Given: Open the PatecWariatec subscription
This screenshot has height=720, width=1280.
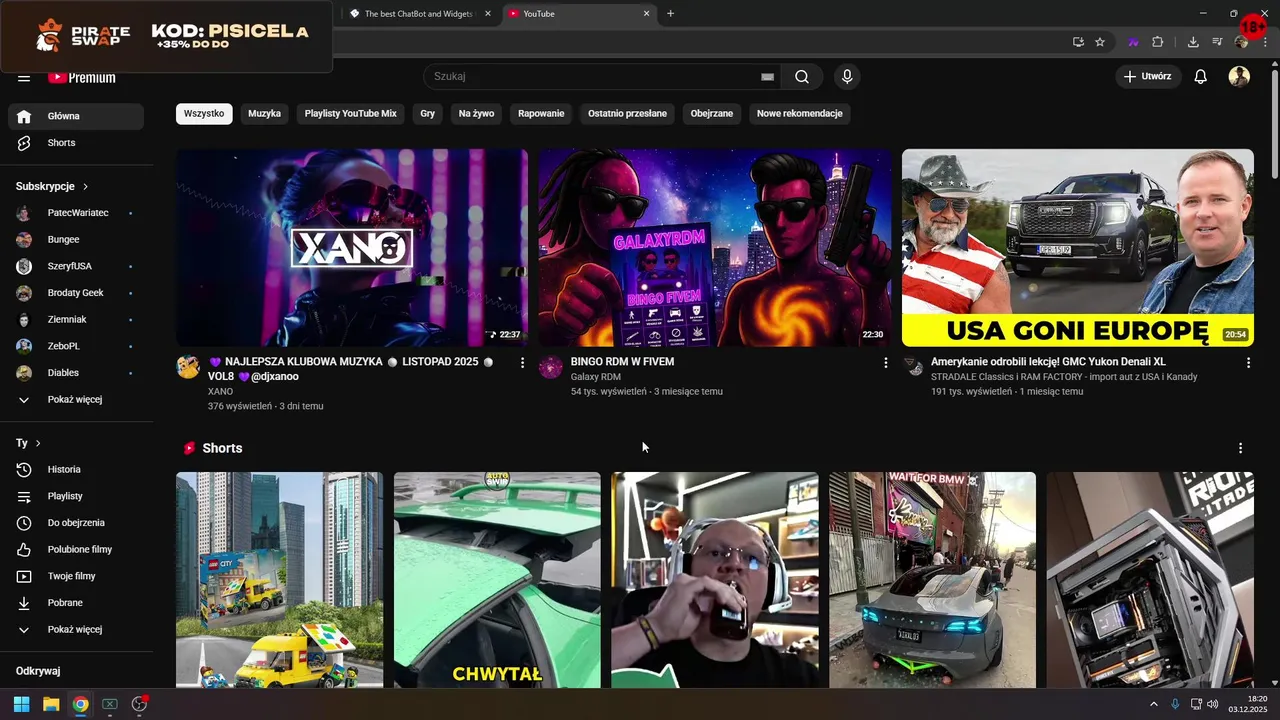Looking at the screenshot, I should coord(76,213).
